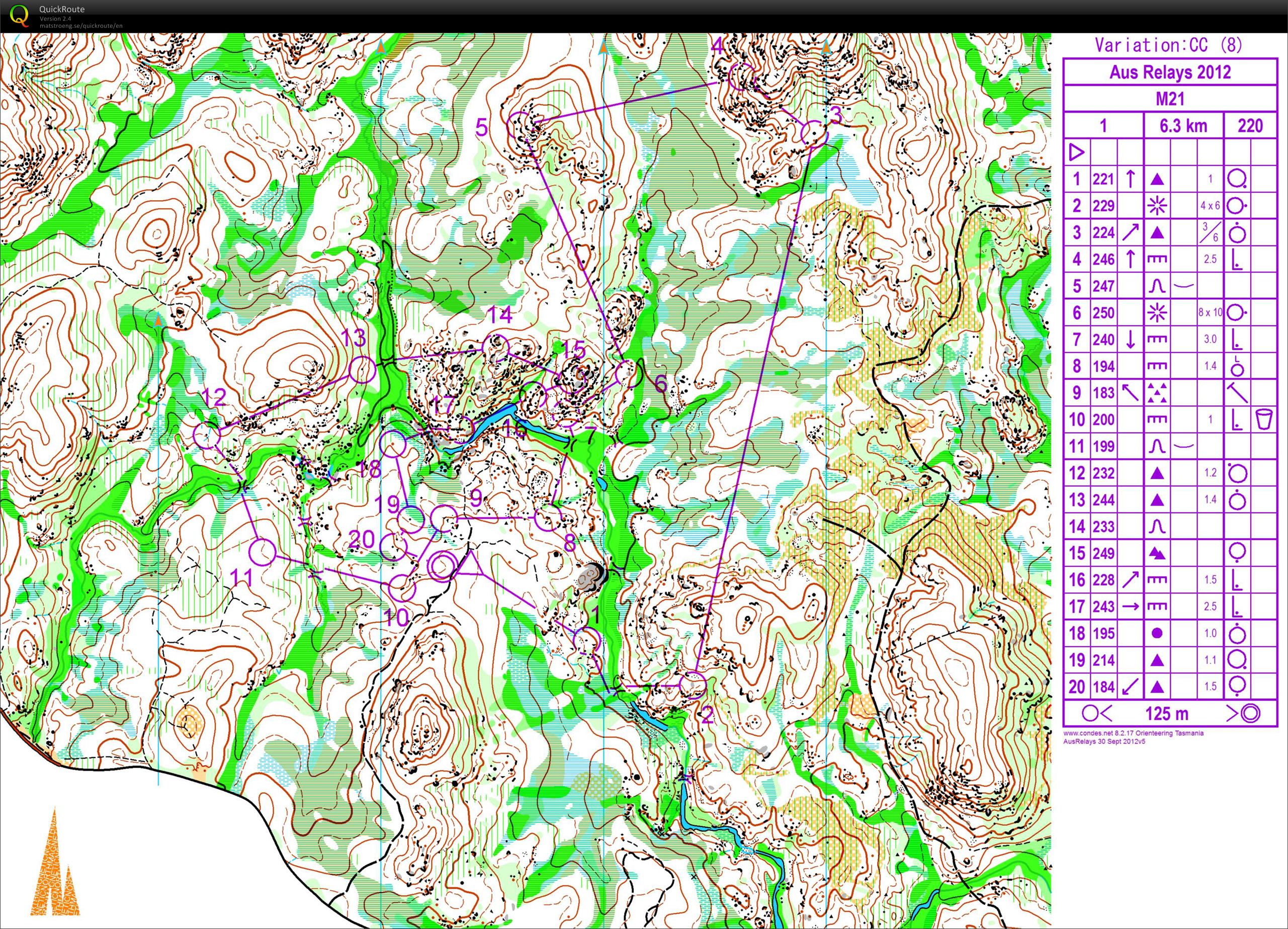Select control circle 11 on the map
The width and height of the screenshot is (1288, 929).
pos(263,552)
